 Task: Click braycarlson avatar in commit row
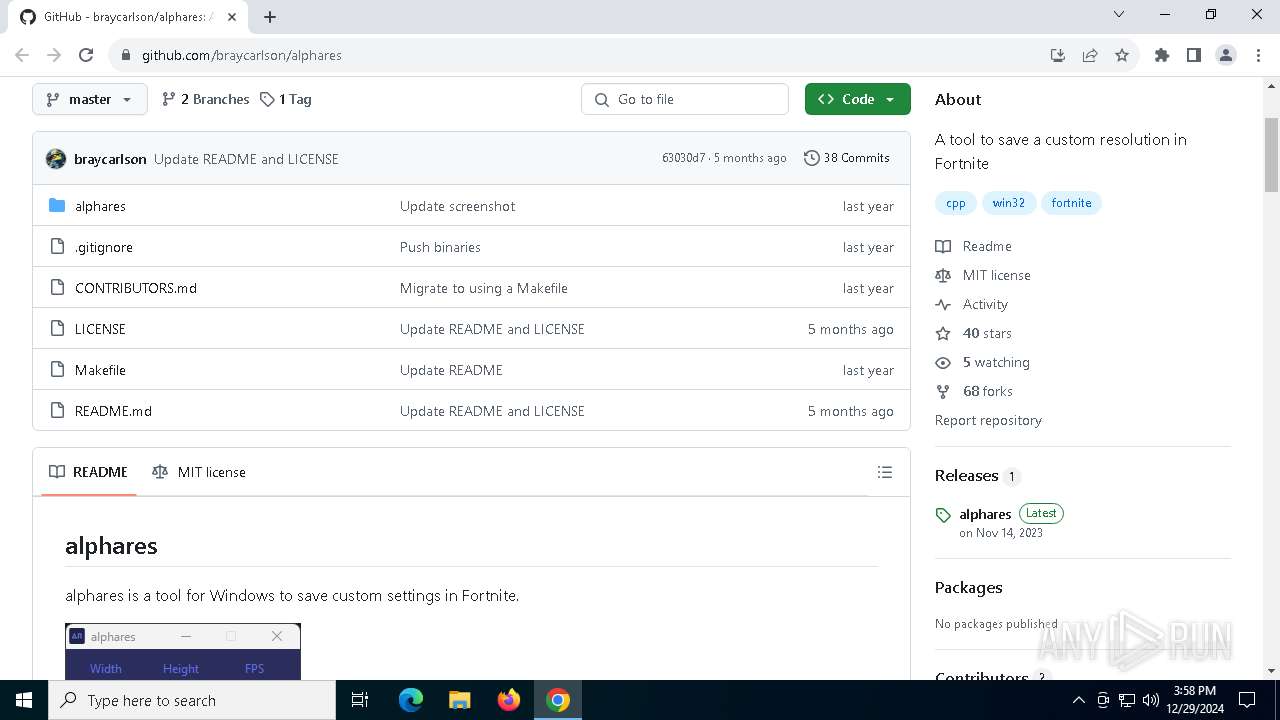pos(56,158)
